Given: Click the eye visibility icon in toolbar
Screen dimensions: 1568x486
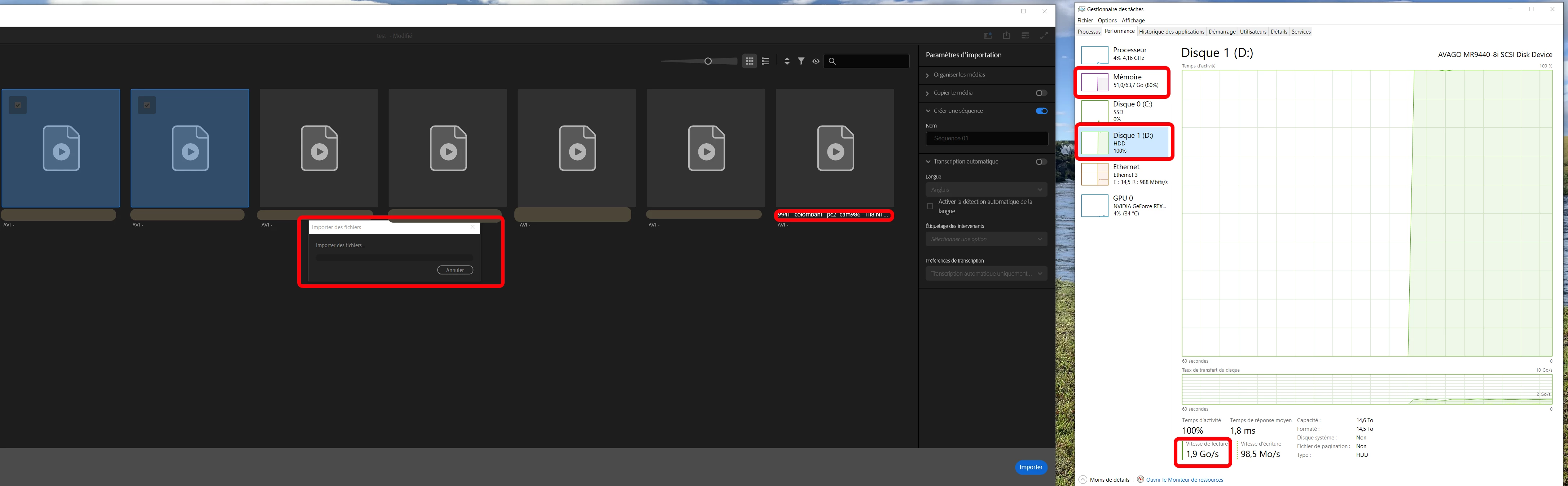Looking at the screenshot, I should point(816,61).
